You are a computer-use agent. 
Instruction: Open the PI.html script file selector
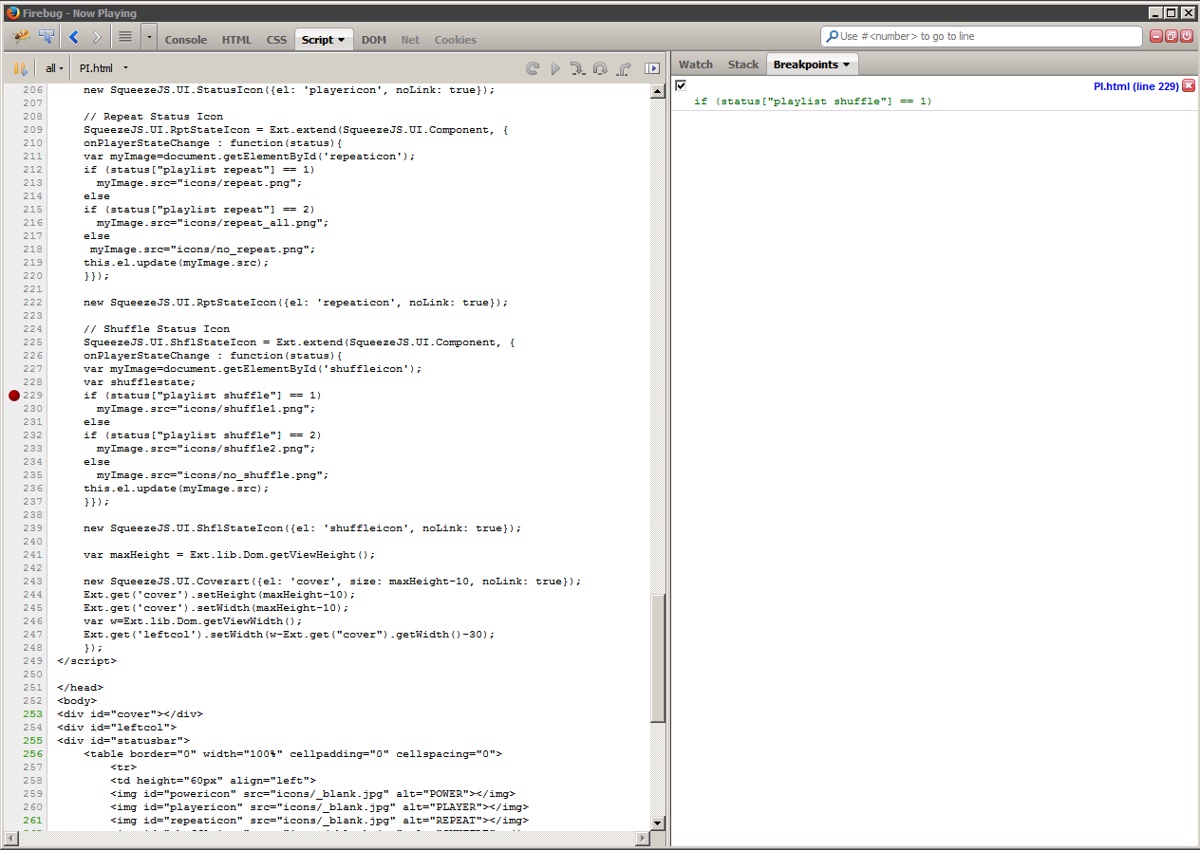point(104,68)
